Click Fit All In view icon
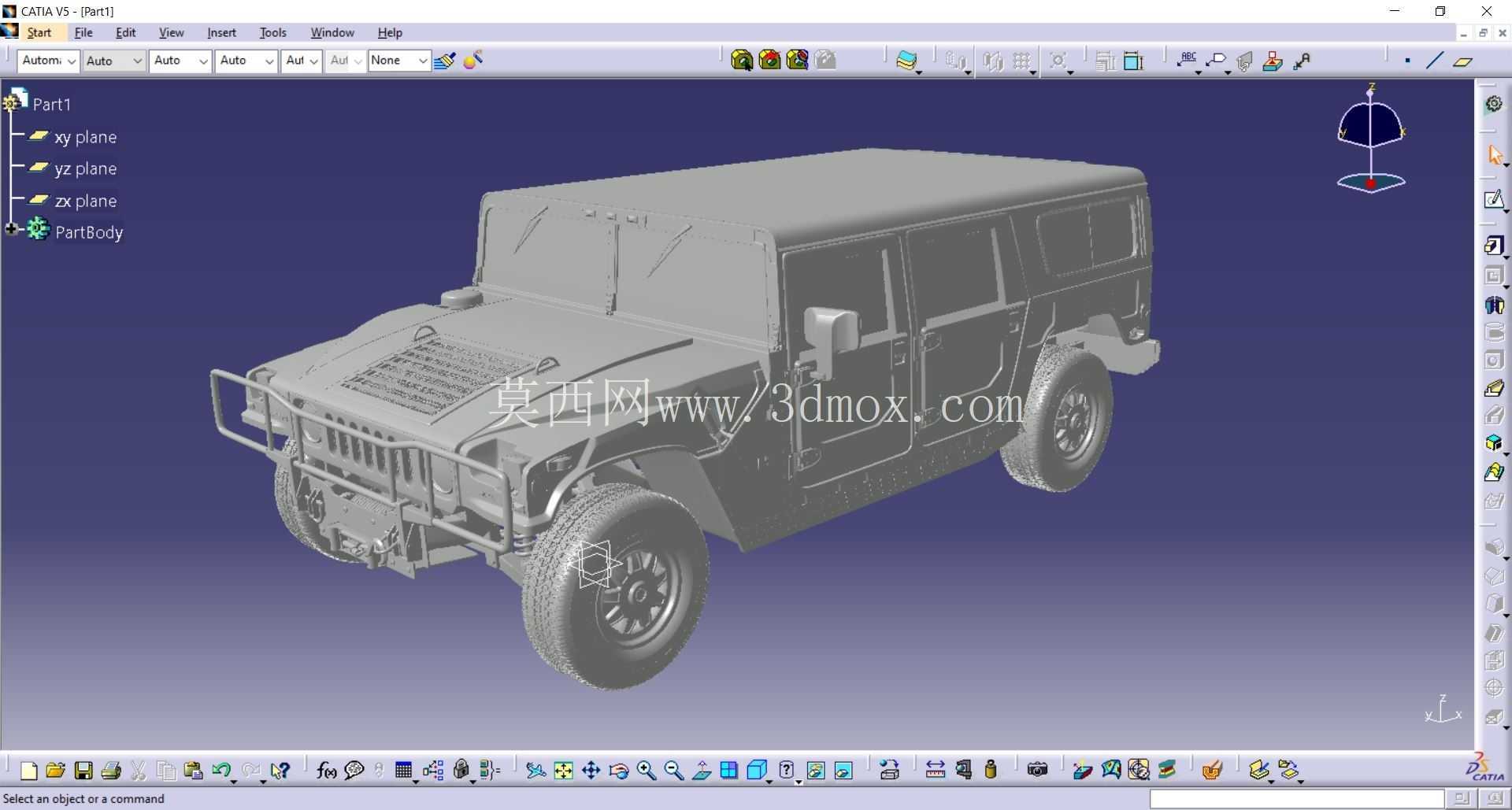Viewport: 1512px width, 810px height. [563, 770]
